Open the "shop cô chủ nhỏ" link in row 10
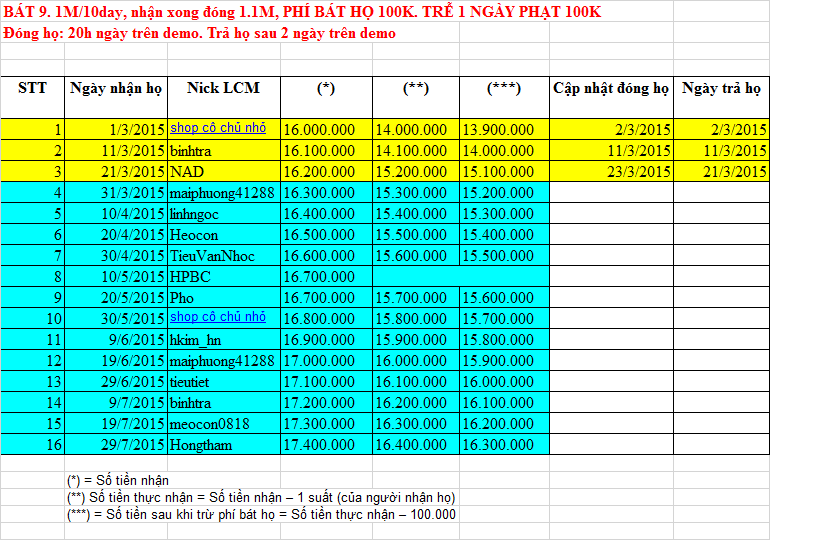This screenshot has height=540, width=819. pos(218,317)
